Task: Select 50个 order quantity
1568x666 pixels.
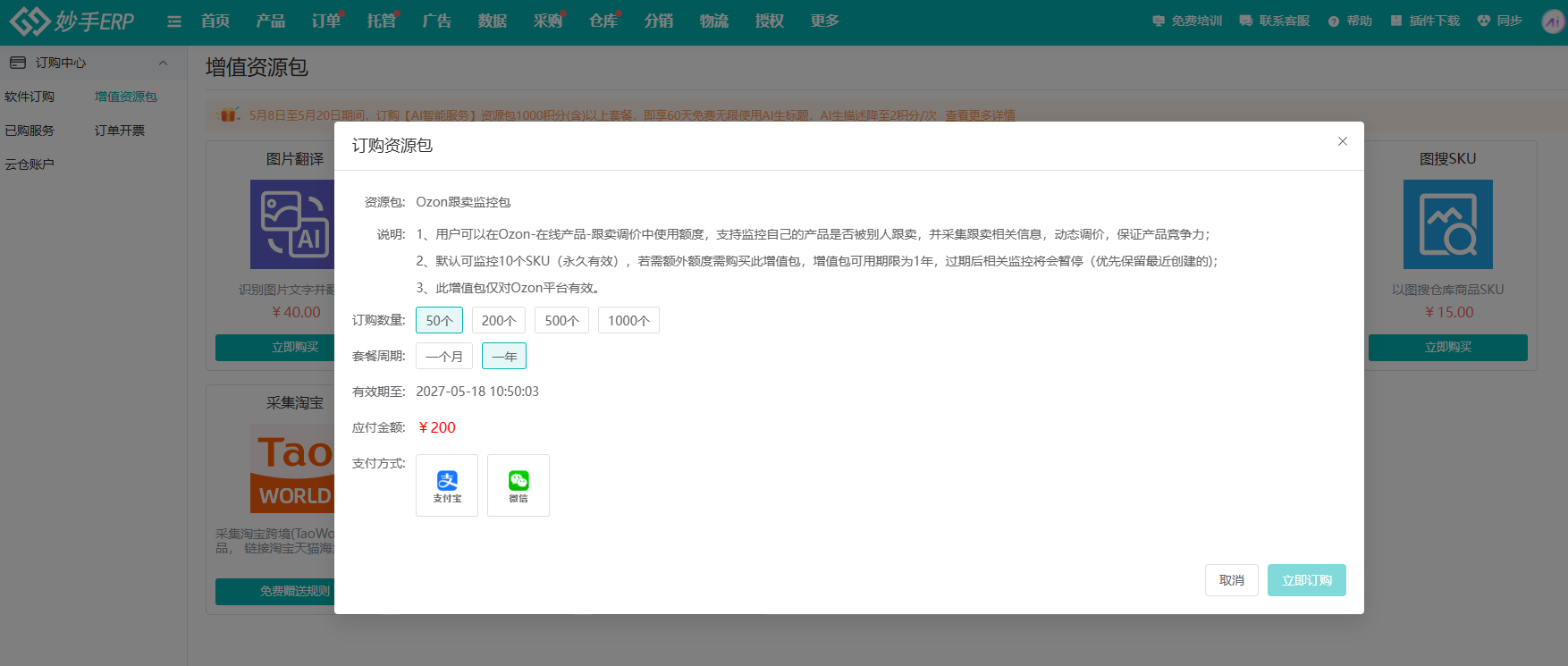Action: pyautogui.click(x=439, y=320)
